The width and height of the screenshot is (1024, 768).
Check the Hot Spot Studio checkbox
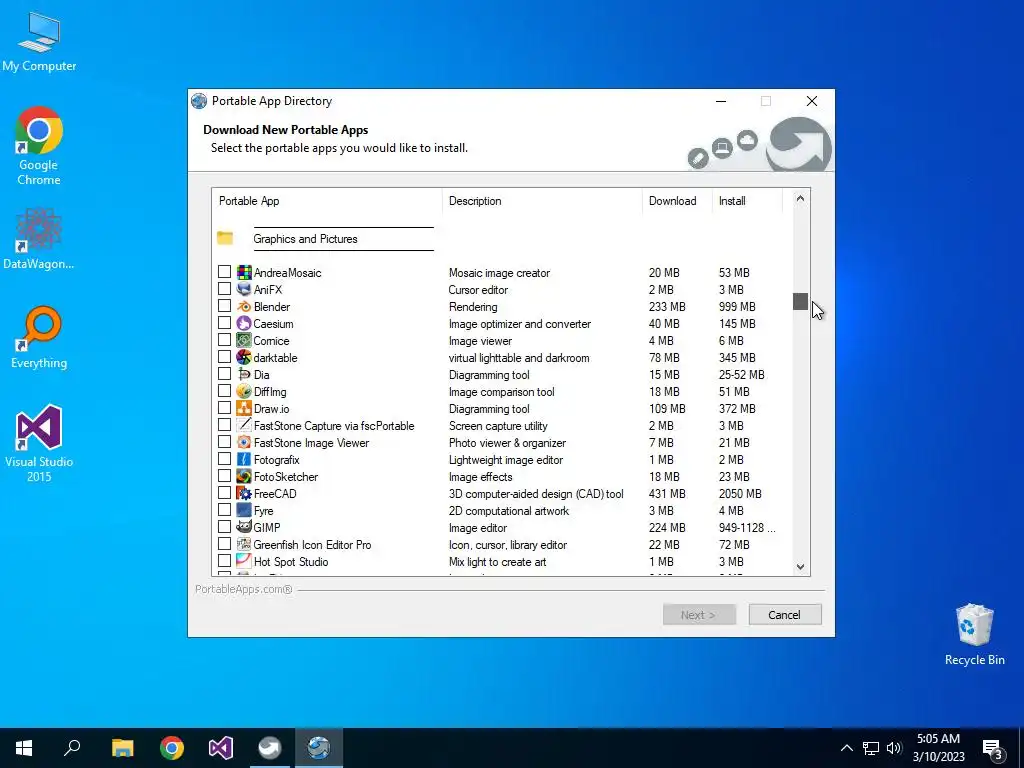(x=225, y=560)
